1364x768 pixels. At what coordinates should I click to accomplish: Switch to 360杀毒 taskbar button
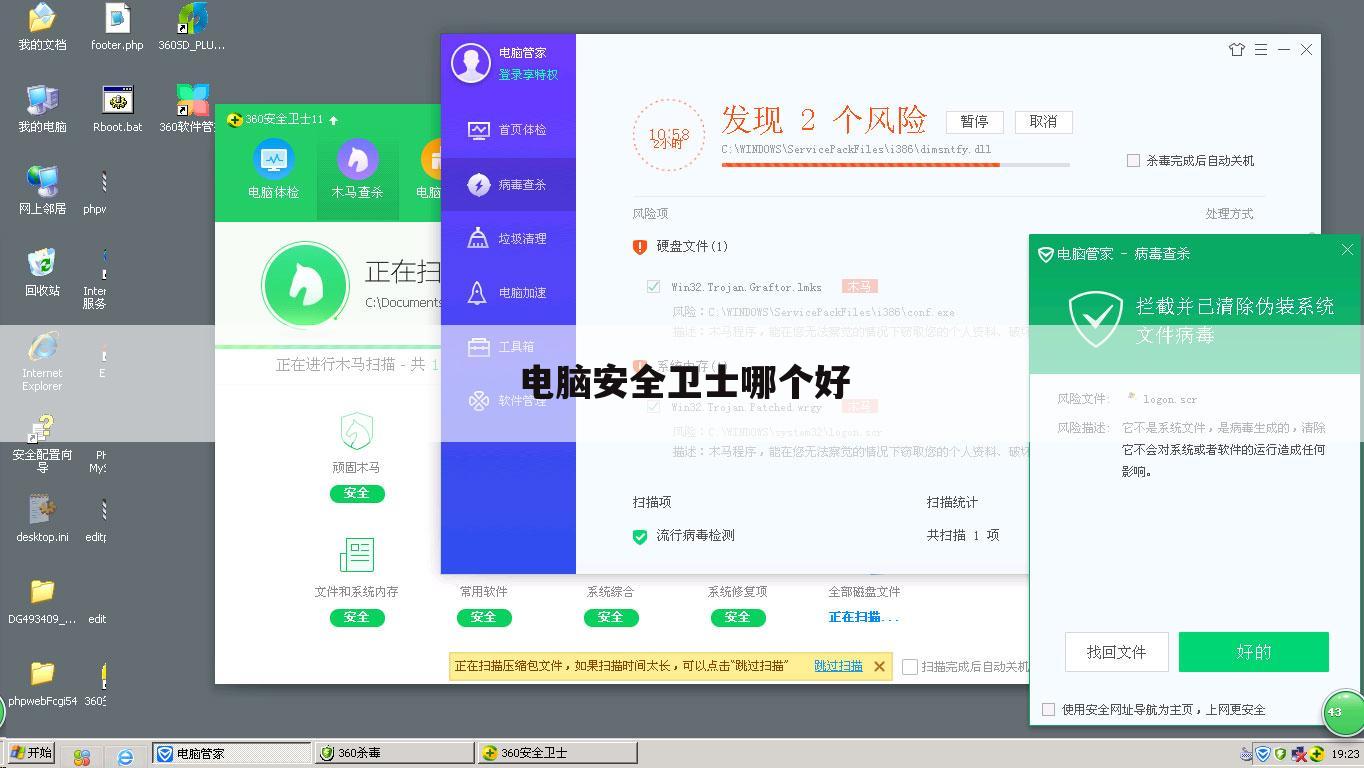[394, 753]
